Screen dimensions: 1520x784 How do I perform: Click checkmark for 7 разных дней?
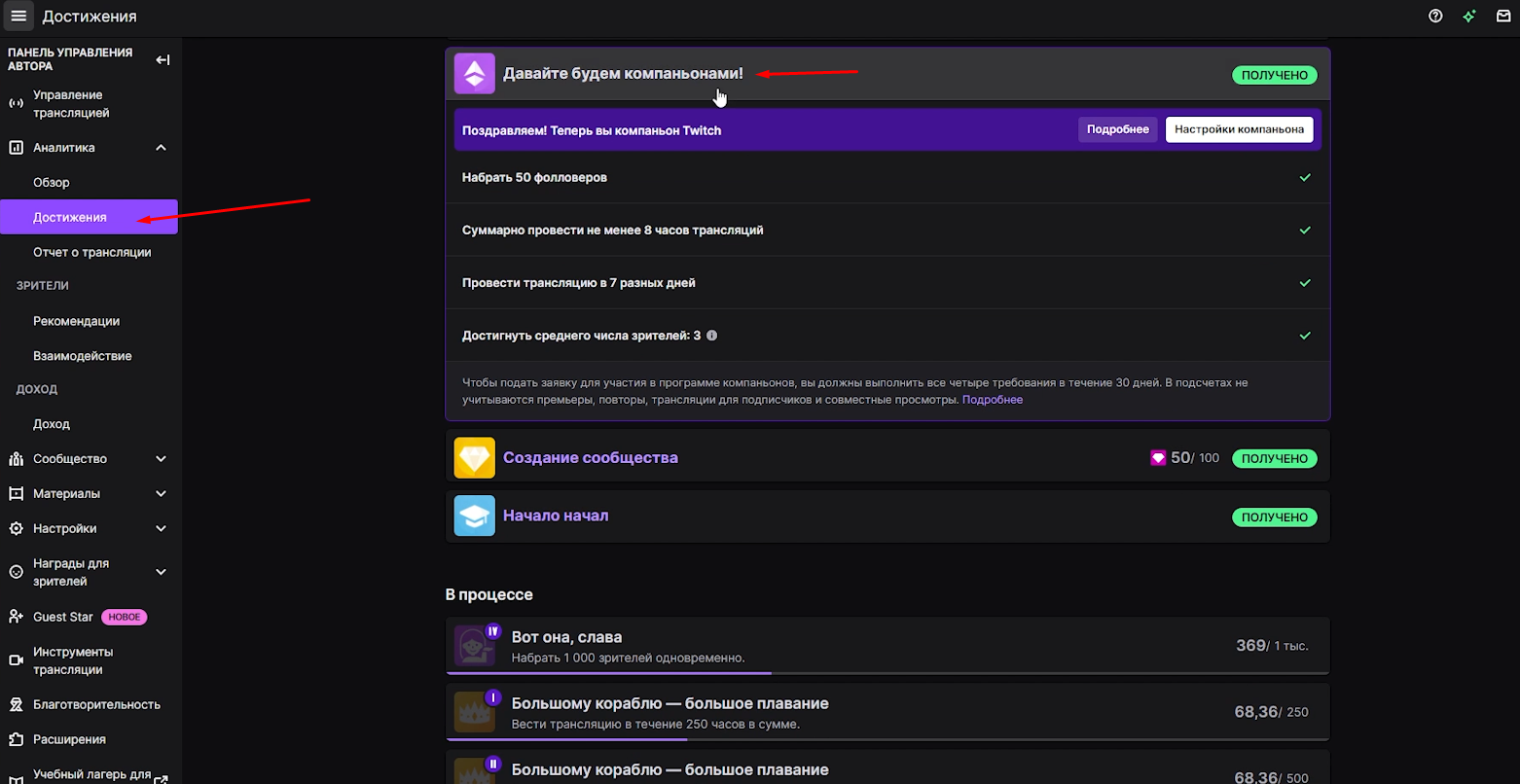[x=1305, y=283]
